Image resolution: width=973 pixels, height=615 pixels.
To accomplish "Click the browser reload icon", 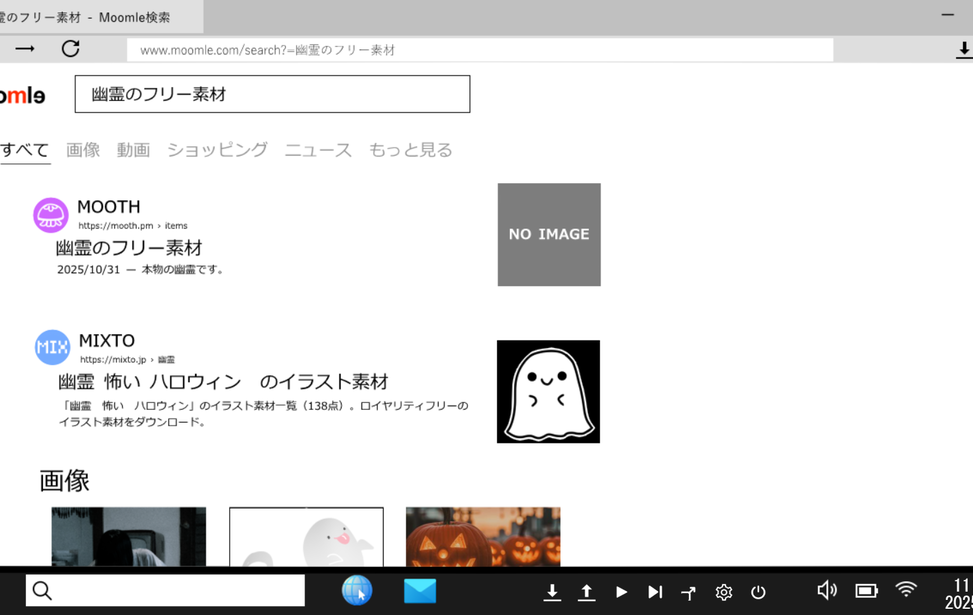I will coord(70,49).
